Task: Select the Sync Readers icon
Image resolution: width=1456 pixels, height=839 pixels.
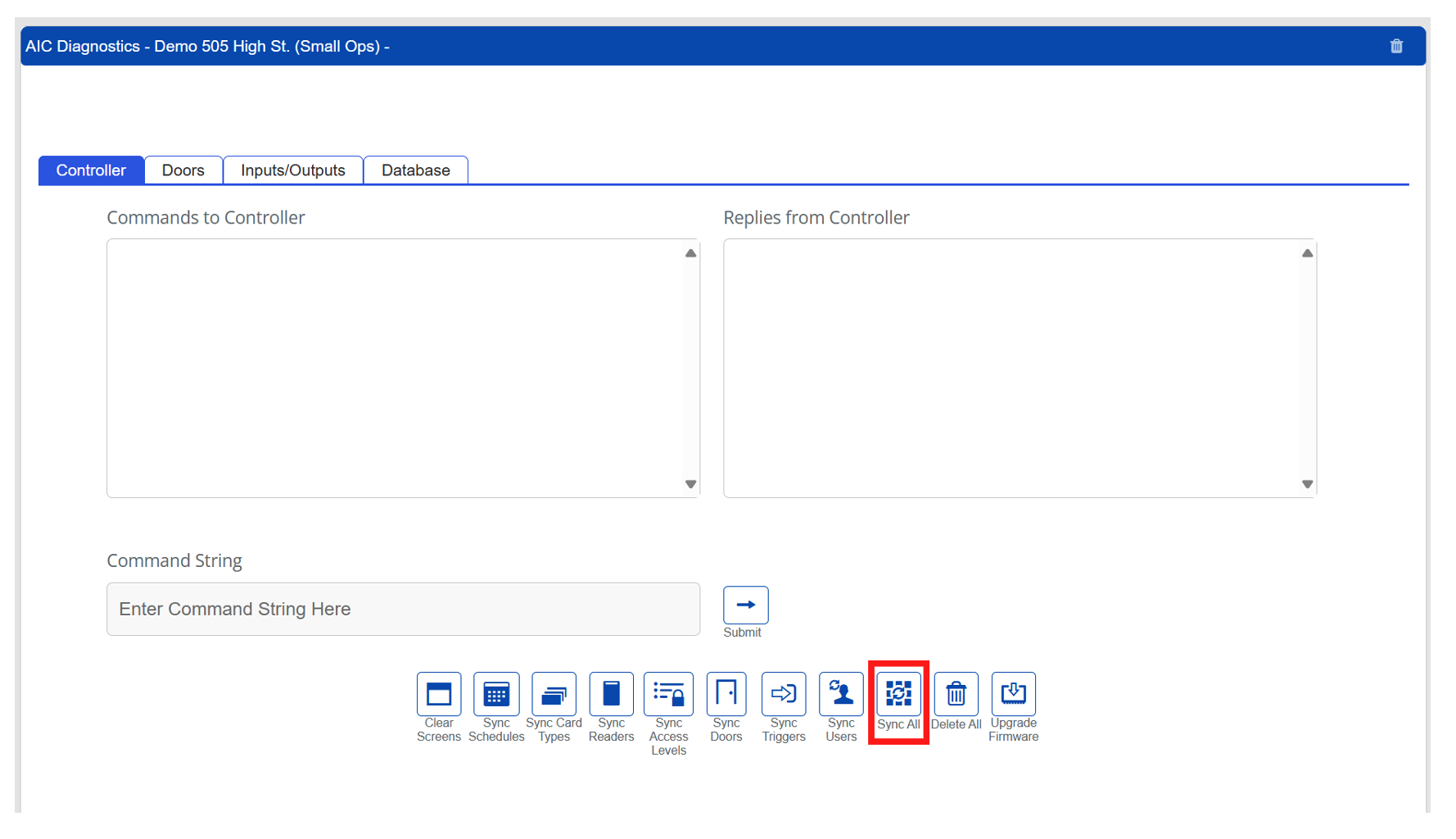Action: tap(611, 694)
